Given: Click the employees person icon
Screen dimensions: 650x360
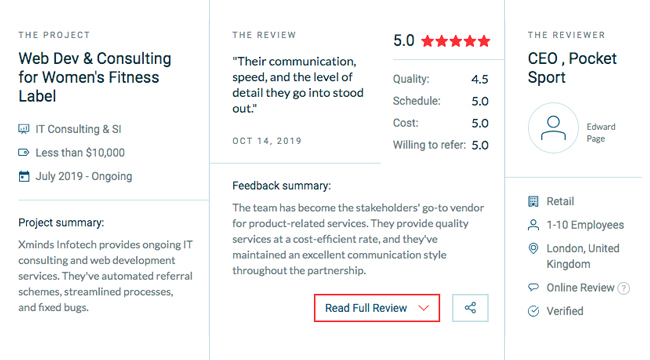Looking at the screenshot, I should [533, 225].
